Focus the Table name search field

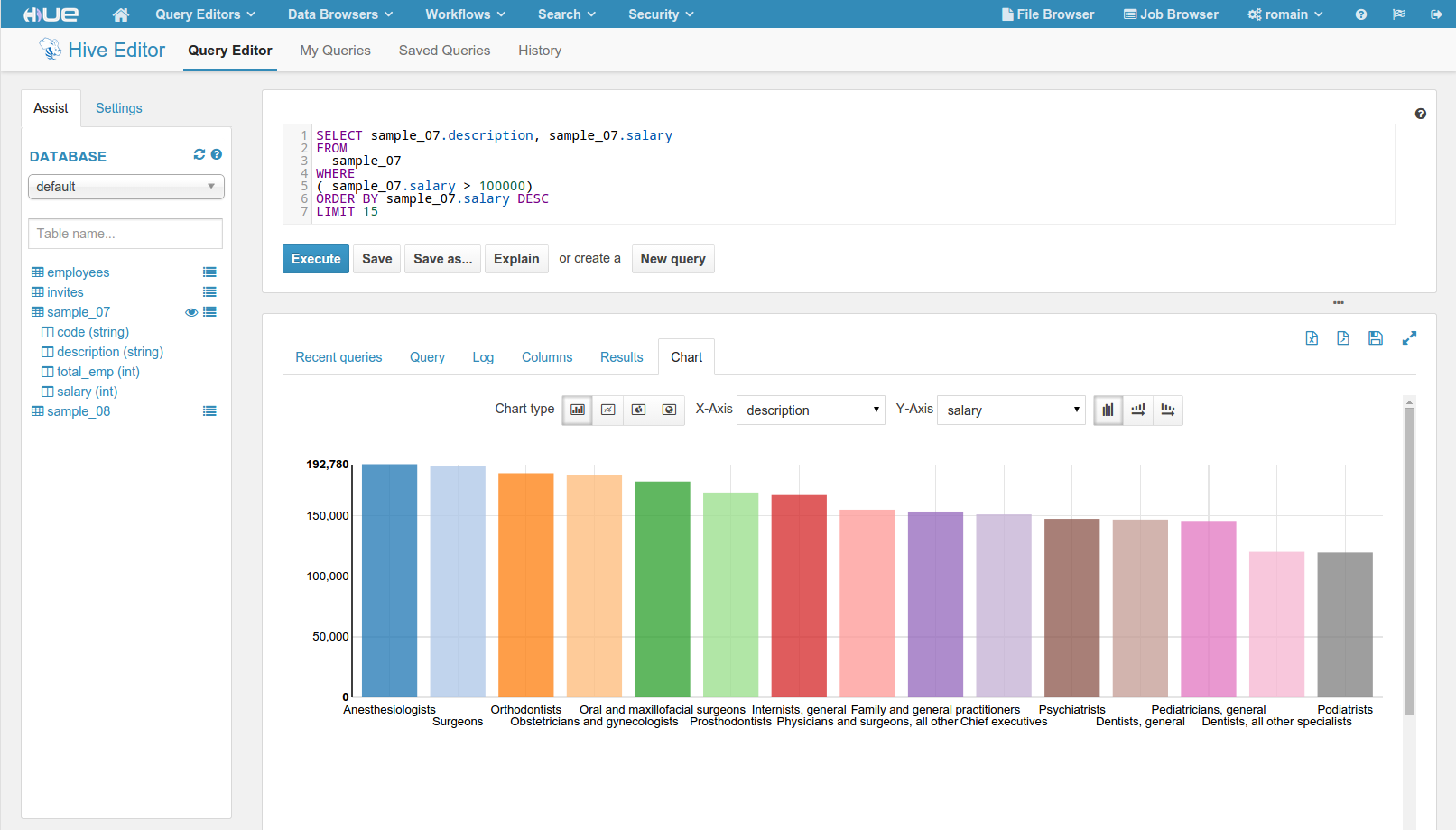coord(125,234)
